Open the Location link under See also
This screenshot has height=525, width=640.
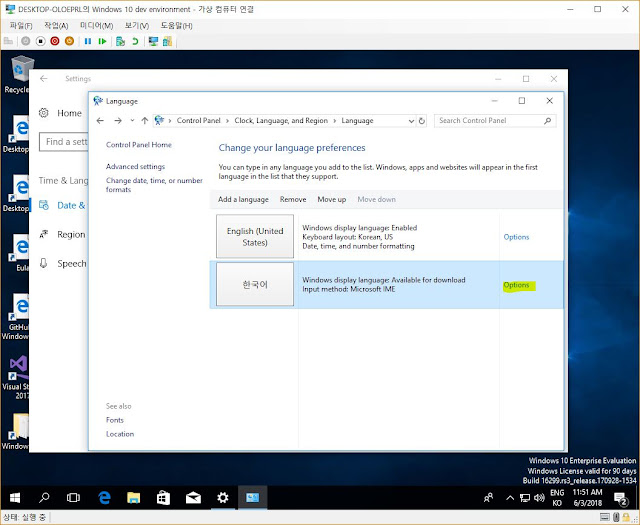click(x=120, y=434)
